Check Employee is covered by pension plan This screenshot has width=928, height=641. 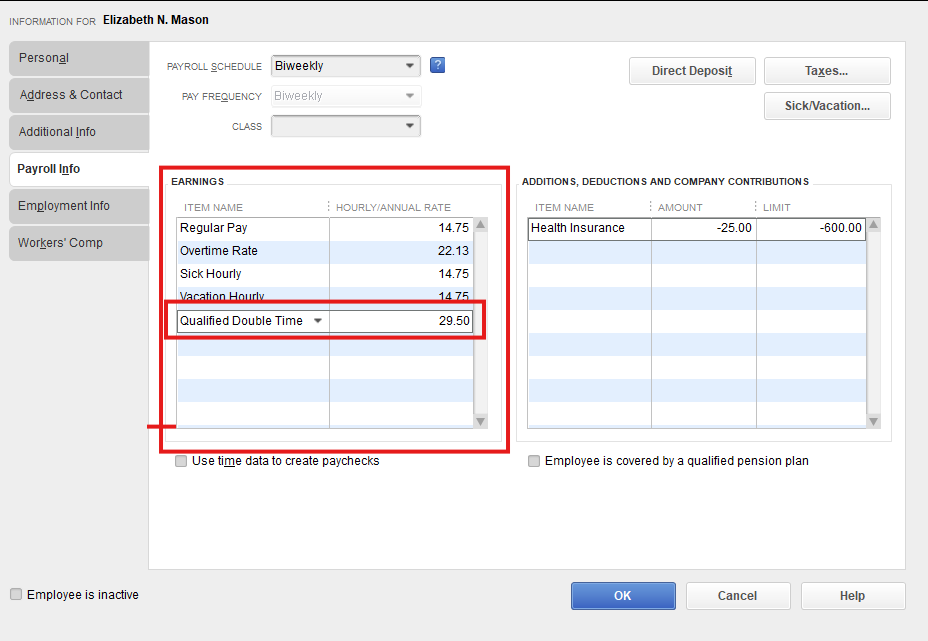point(534,461)
